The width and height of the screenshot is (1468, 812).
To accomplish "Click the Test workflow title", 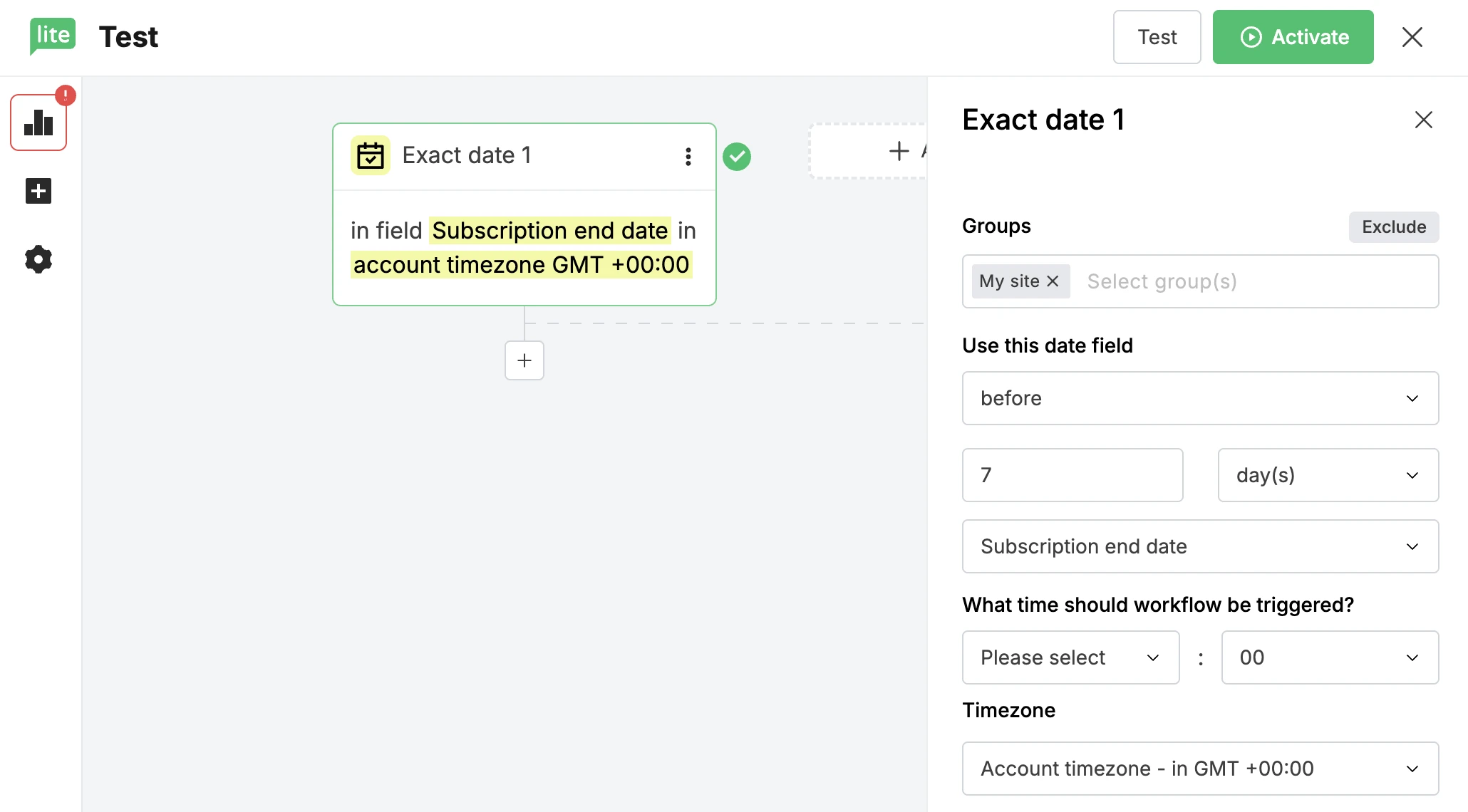I will pyautogui.click(x=128, y=37).
